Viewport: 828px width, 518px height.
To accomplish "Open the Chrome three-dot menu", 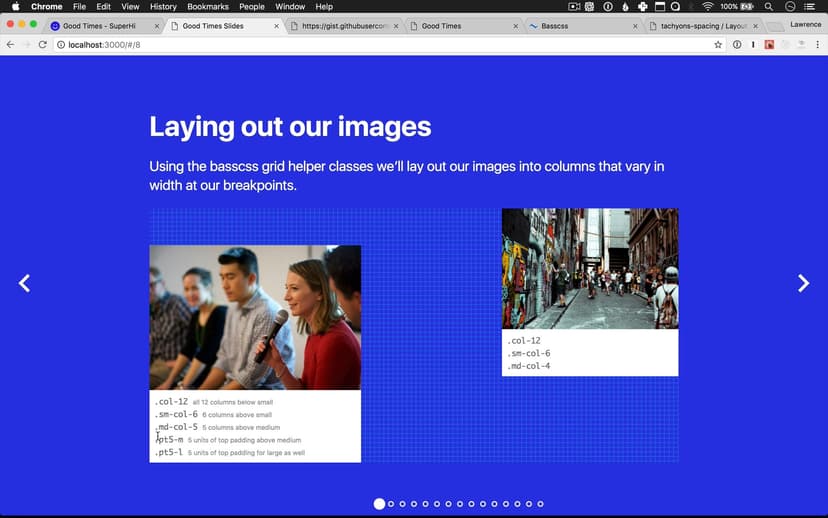I will pyautogui.click(x=818, y=45).
